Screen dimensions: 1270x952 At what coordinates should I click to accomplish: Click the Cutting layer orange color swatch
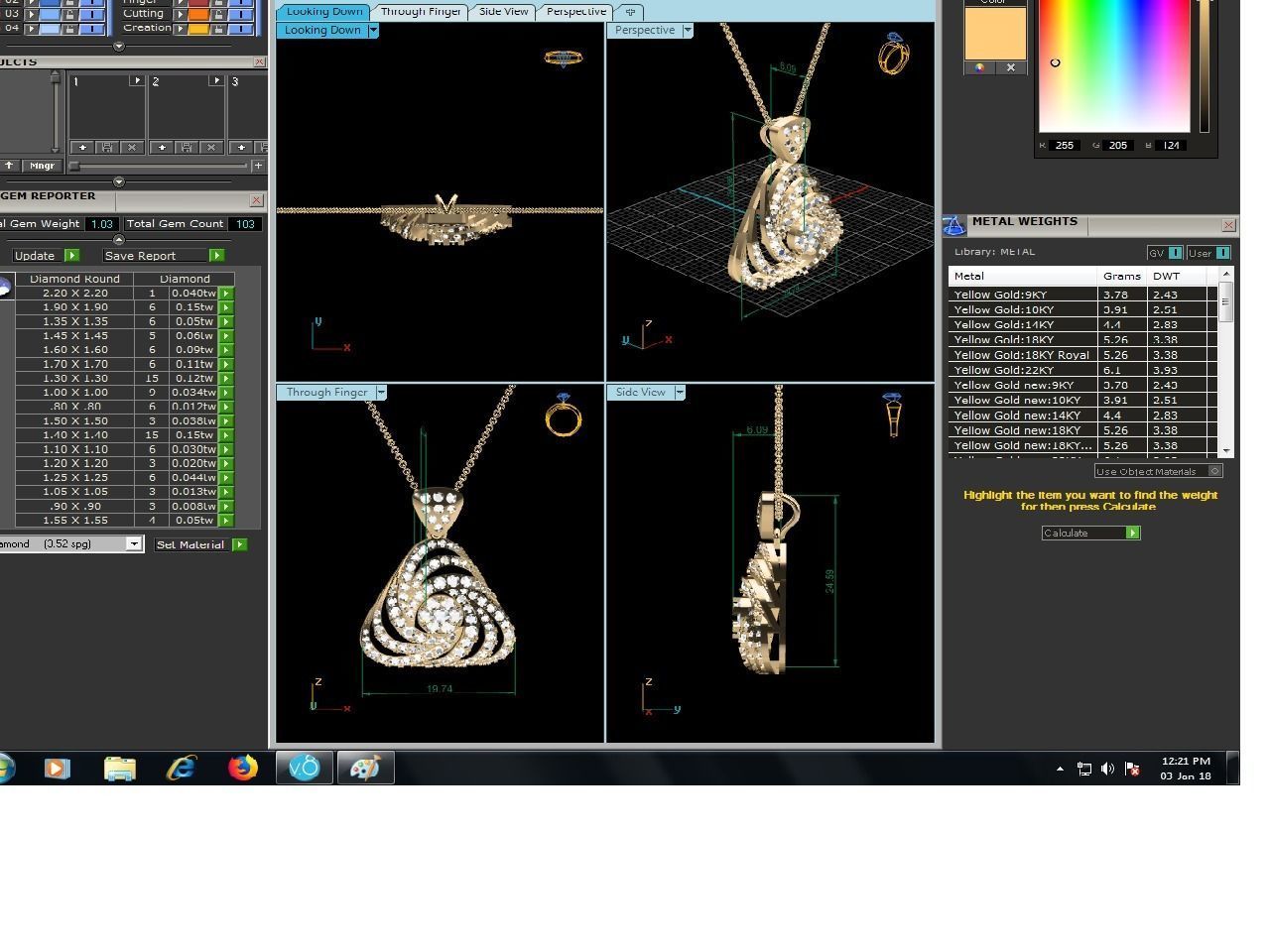(x=198, y=14)
